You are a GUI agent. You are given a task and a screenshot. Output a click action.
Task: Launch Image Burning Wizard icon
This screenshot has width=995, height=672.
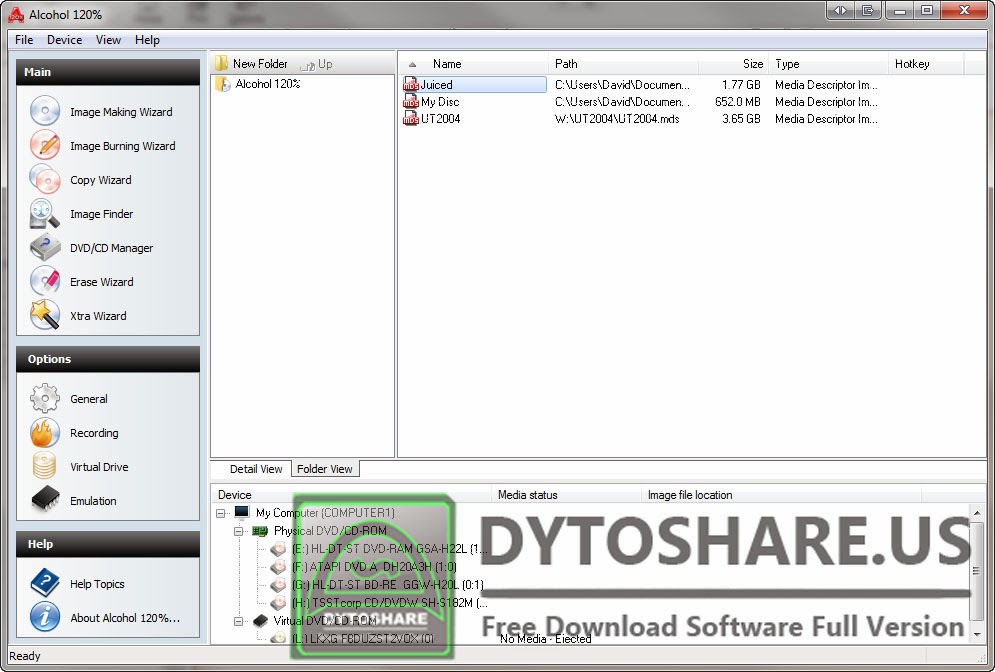click(45, 145)
